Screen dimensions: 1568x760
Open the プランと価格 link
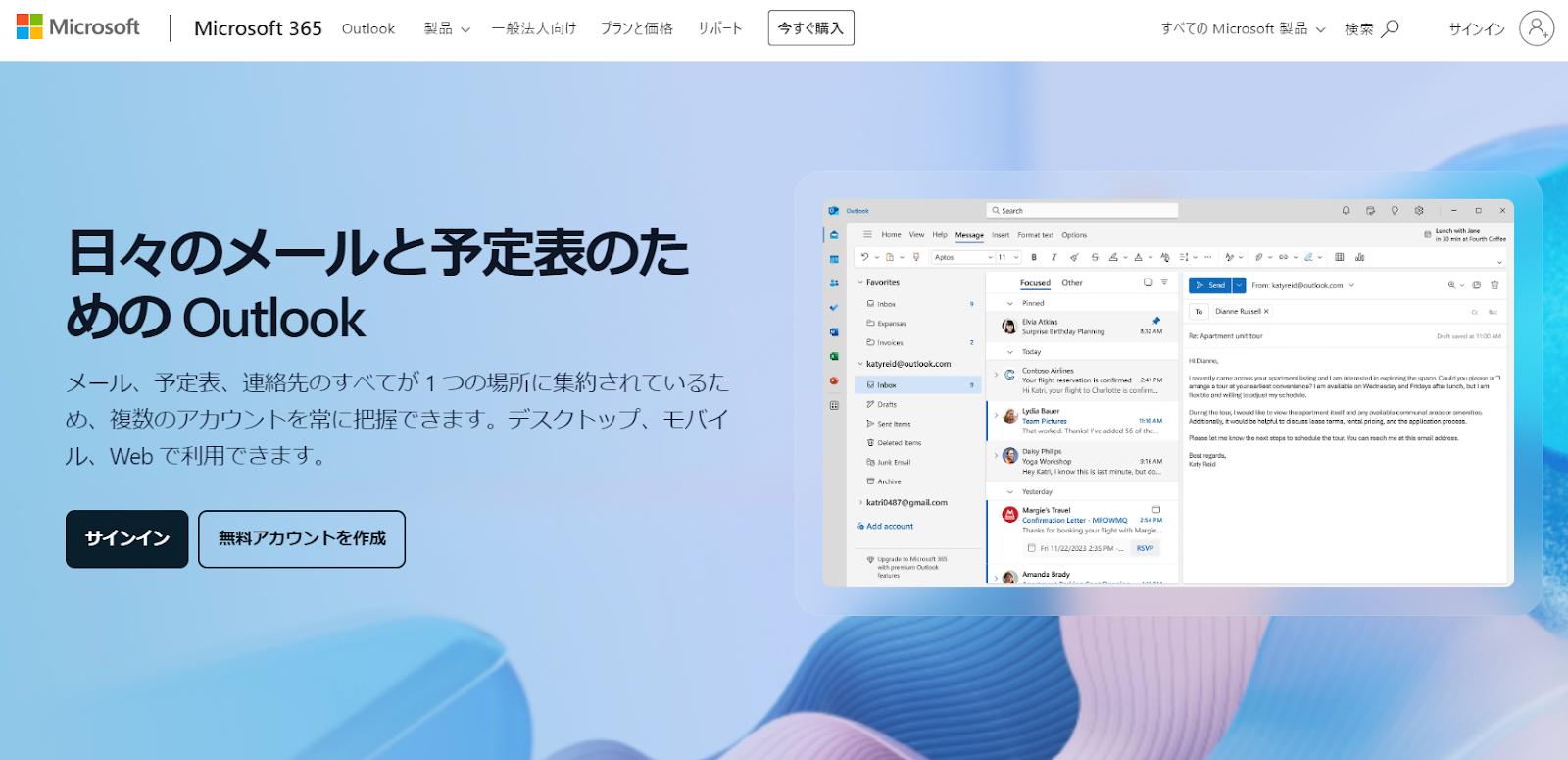coord(637,28)
